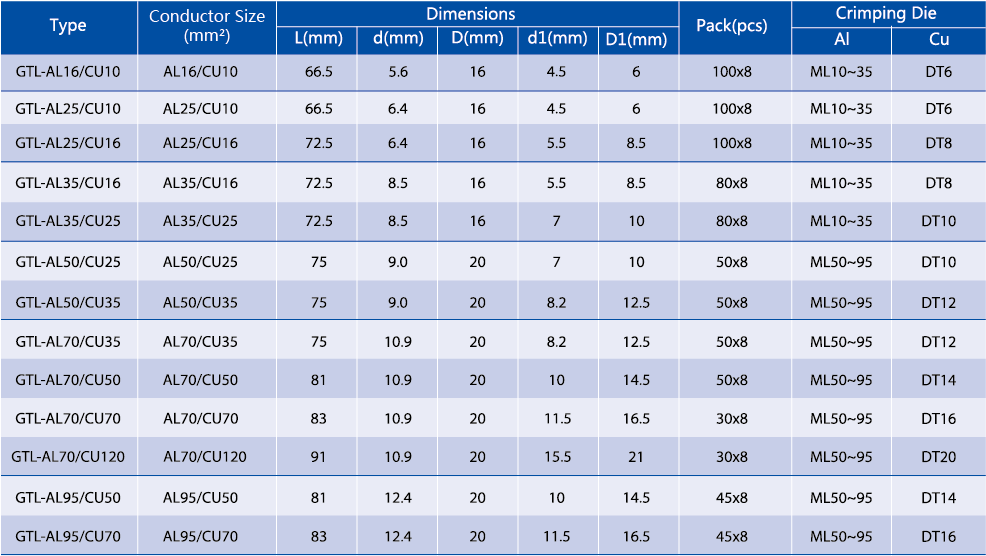The image size is (986, 556).
Task: Click the Cu sub-header under Crimping Die
Action: tap(938, 40)
